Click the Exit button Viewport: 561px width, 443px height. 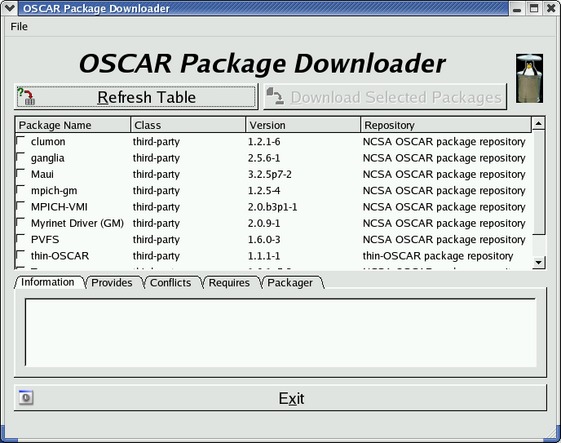click(280, 398)
